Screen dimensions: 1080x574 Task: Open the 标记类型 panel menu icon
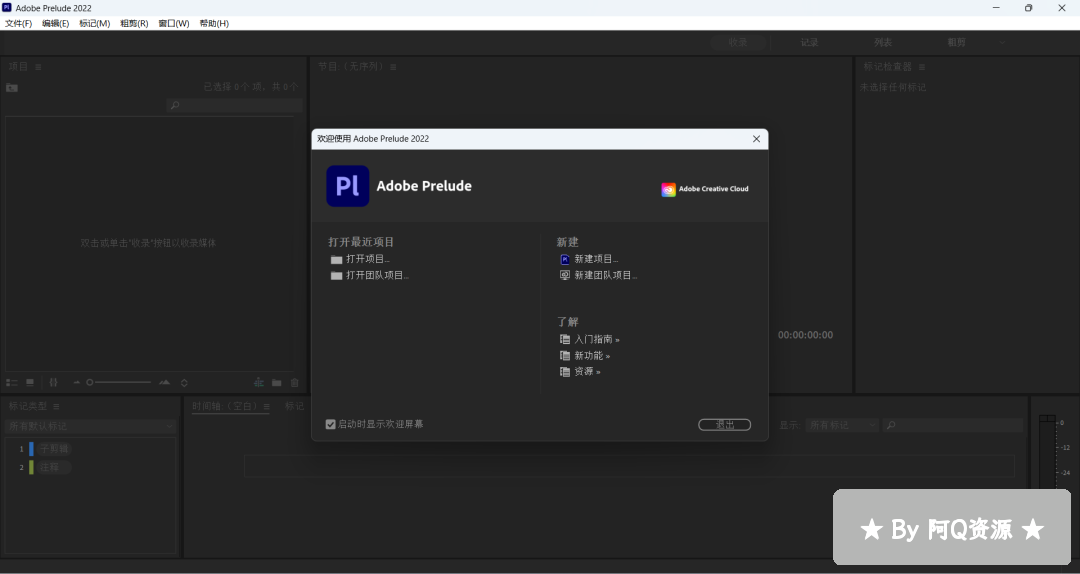tap(56, 407)
